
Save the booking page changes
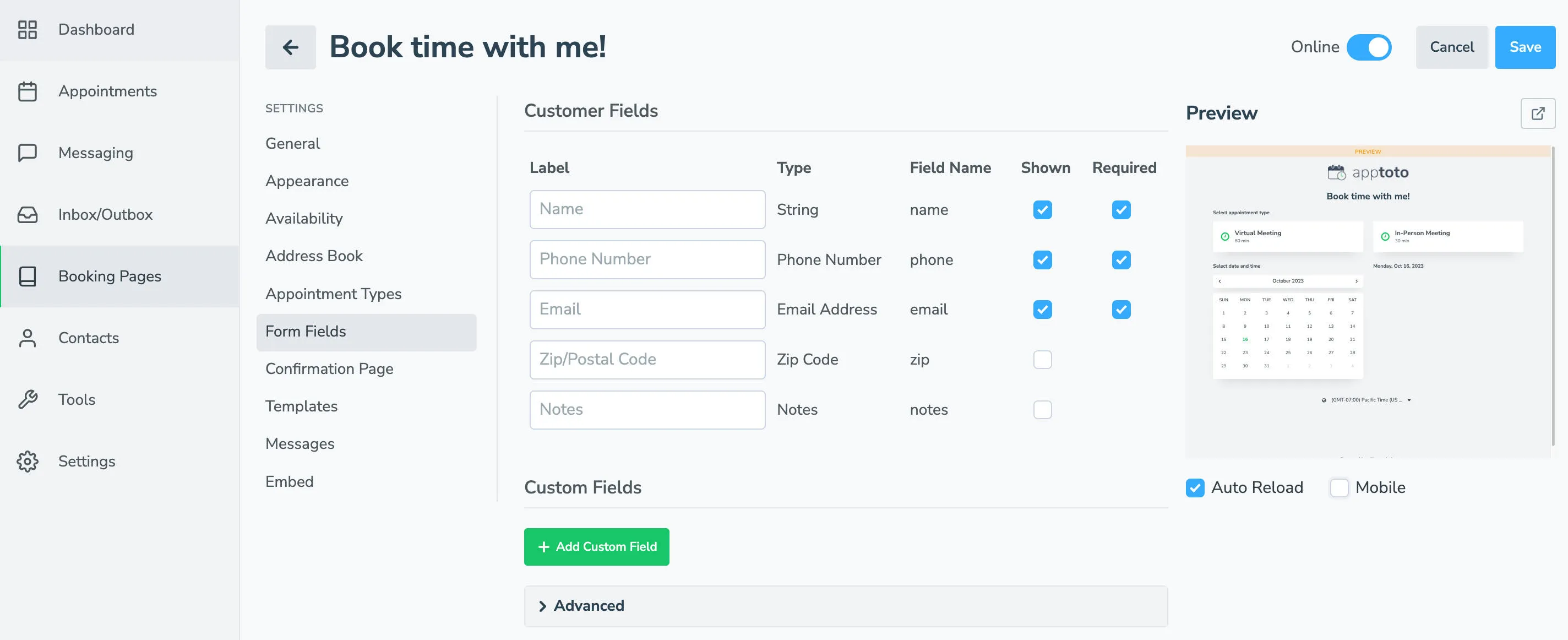[1525, 47]
